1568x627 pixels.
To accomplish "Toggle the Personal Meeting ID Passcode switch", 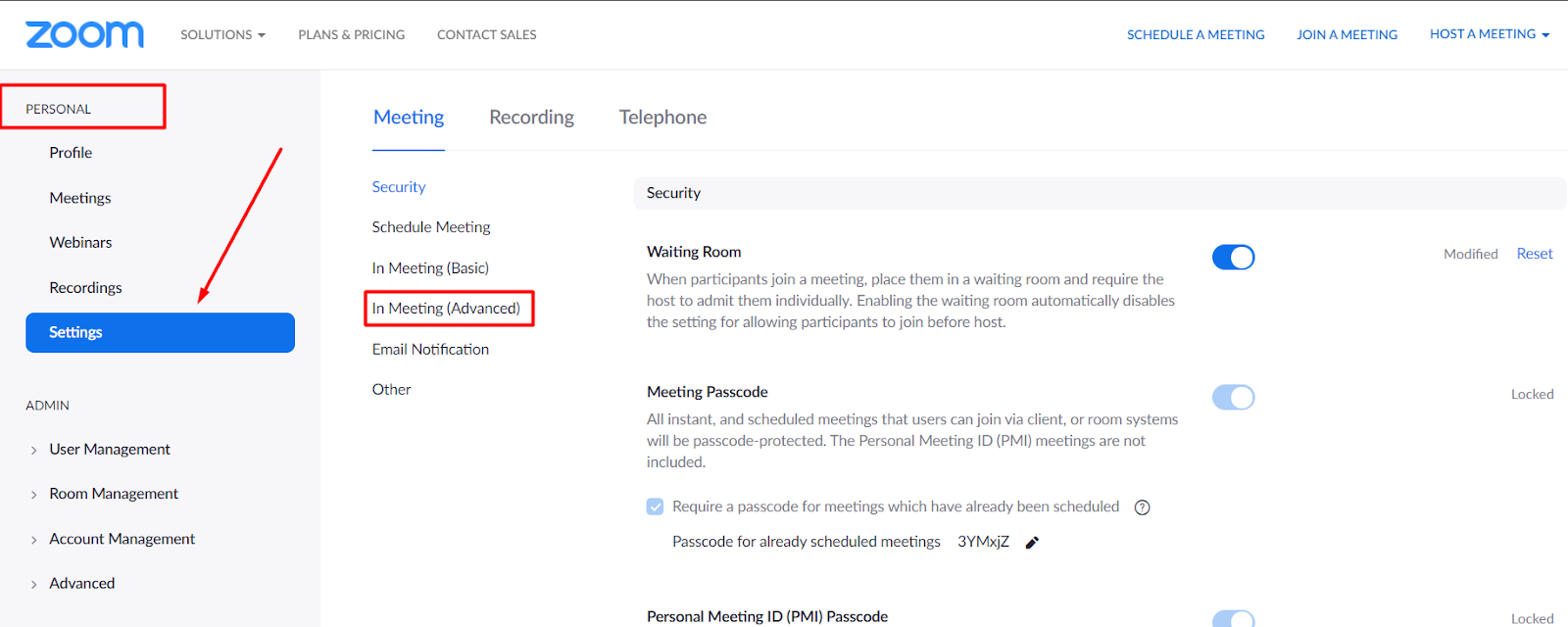I will click(x=1233, y=618).
